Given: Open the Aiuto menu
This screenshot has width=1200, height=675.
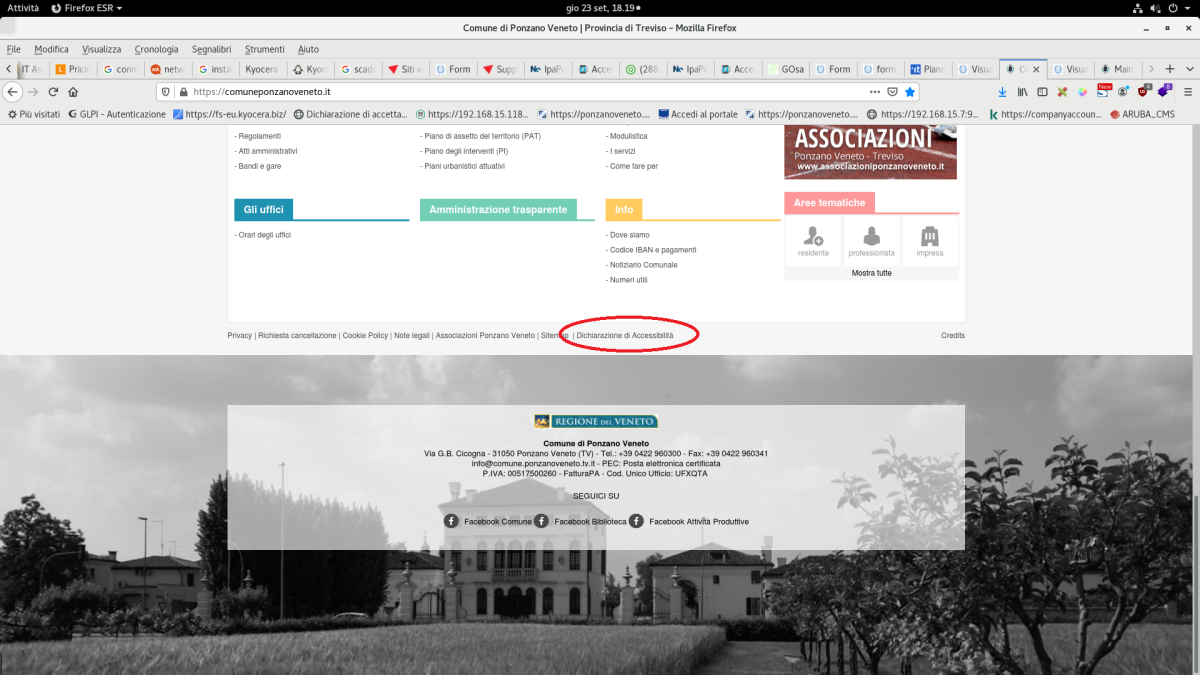Looking at the screenshot, I should [x=308, y=49].
